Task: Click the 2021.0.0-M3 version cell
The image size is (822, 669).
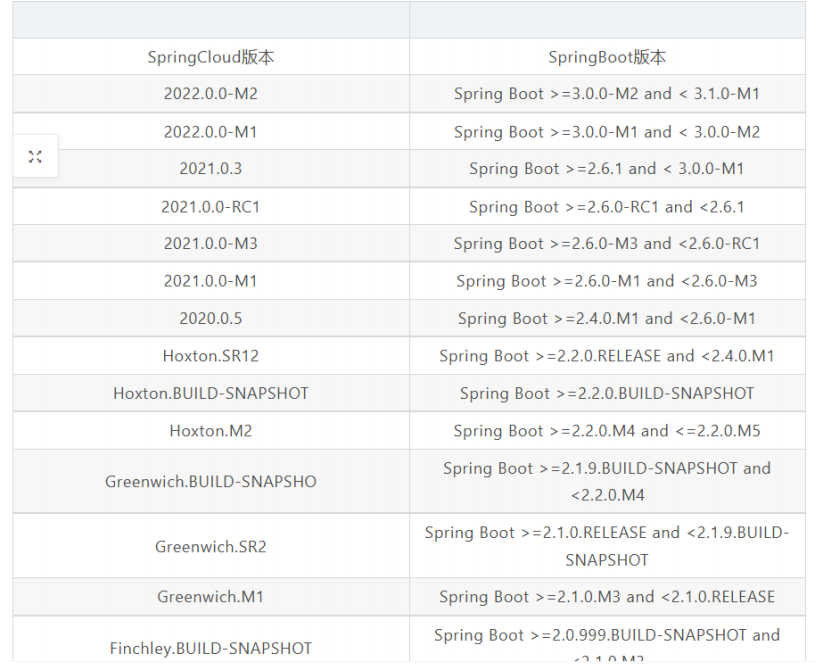Action: click(x=211, y=244)
